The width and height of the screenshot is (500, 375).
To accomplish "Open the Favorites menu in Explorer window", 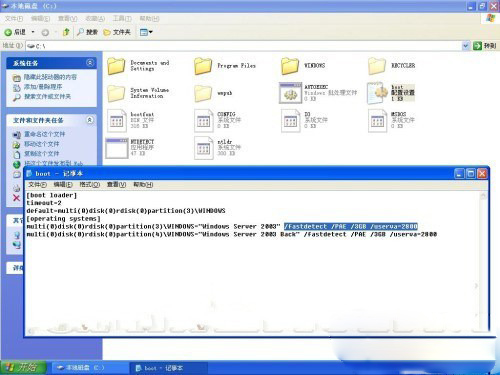I will point(95,18).
